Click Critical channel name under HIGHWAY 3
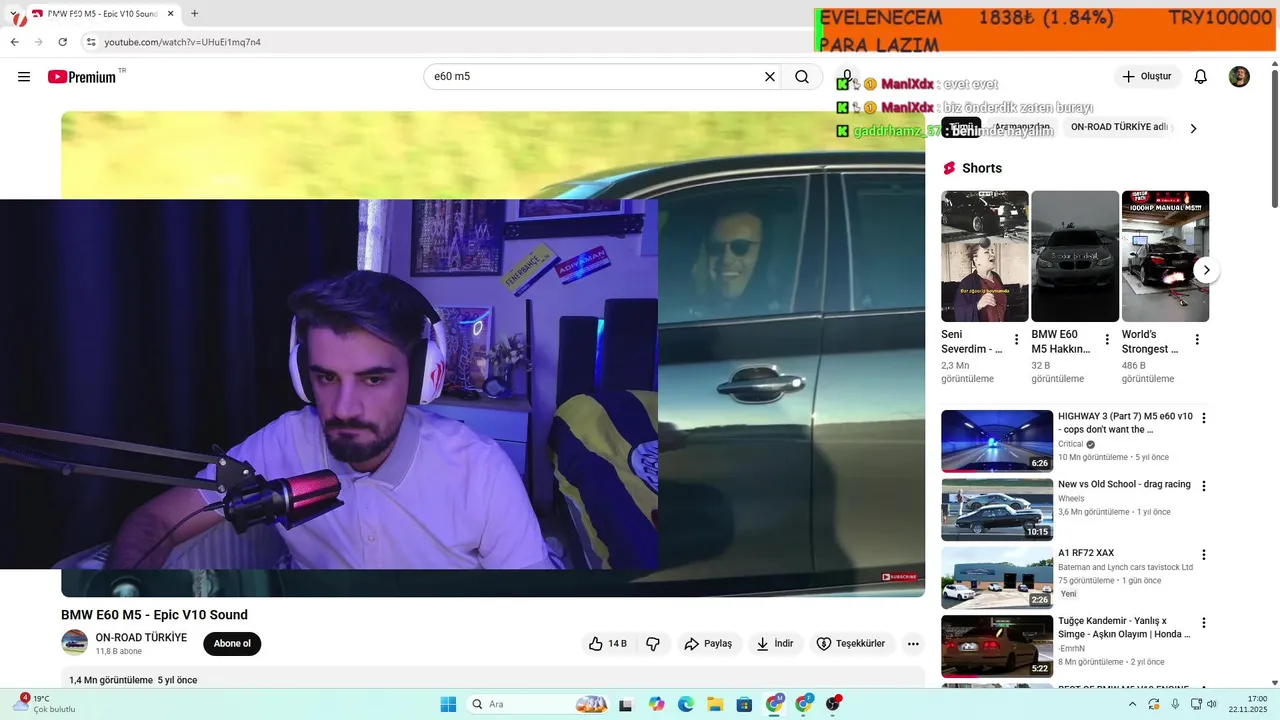Screen dimensions: 1280x720 (x=1070, y=444)
